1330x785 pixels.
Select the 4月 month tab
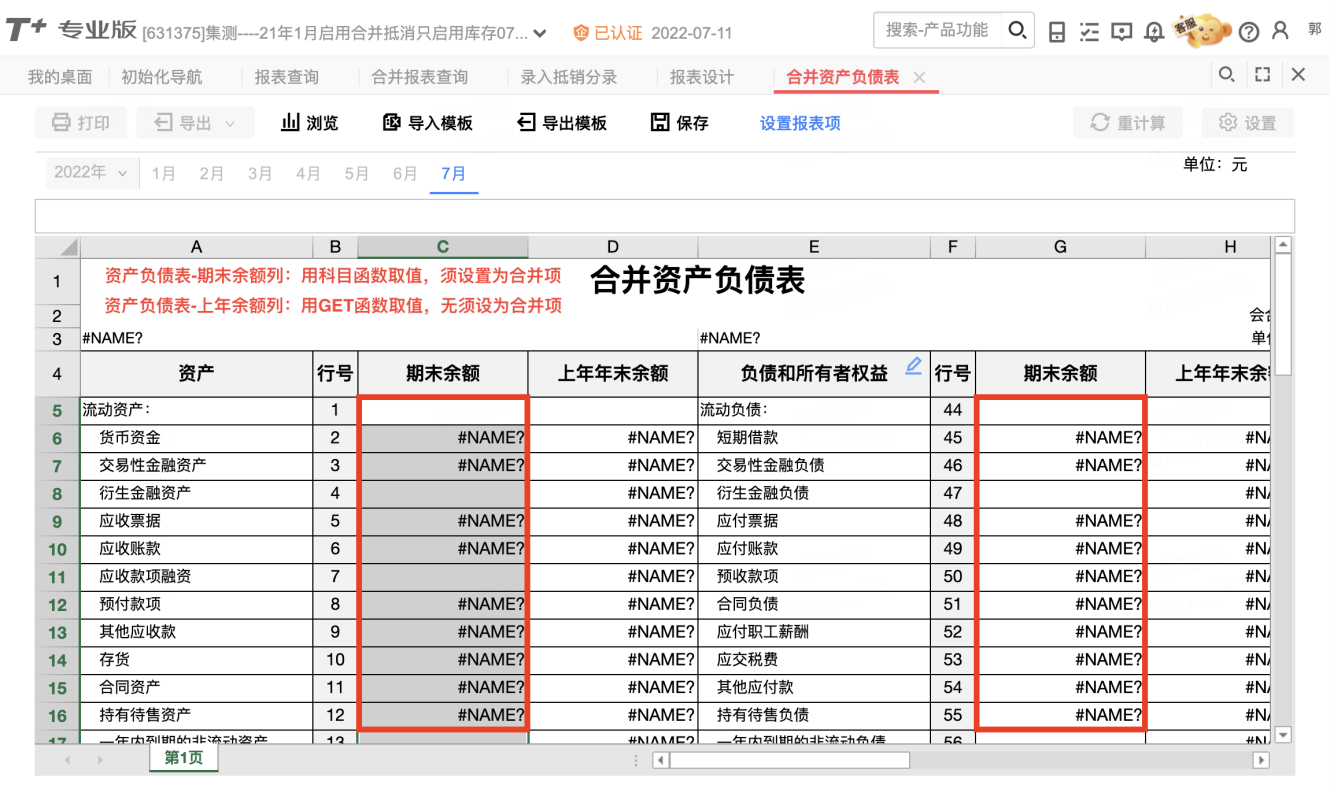tap(308, 174)
